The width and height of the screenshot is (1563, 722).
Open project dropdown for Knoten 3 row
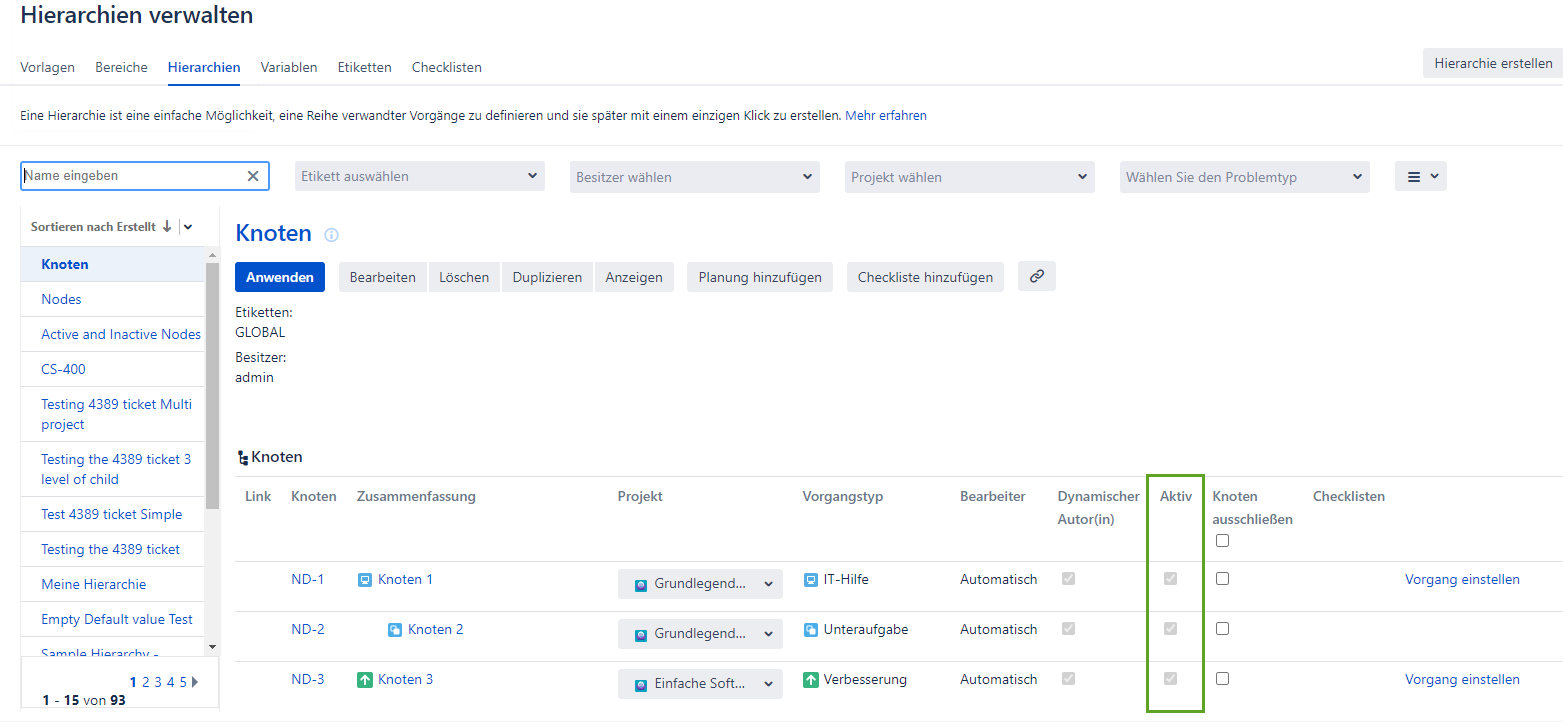(x=700, y=684)
